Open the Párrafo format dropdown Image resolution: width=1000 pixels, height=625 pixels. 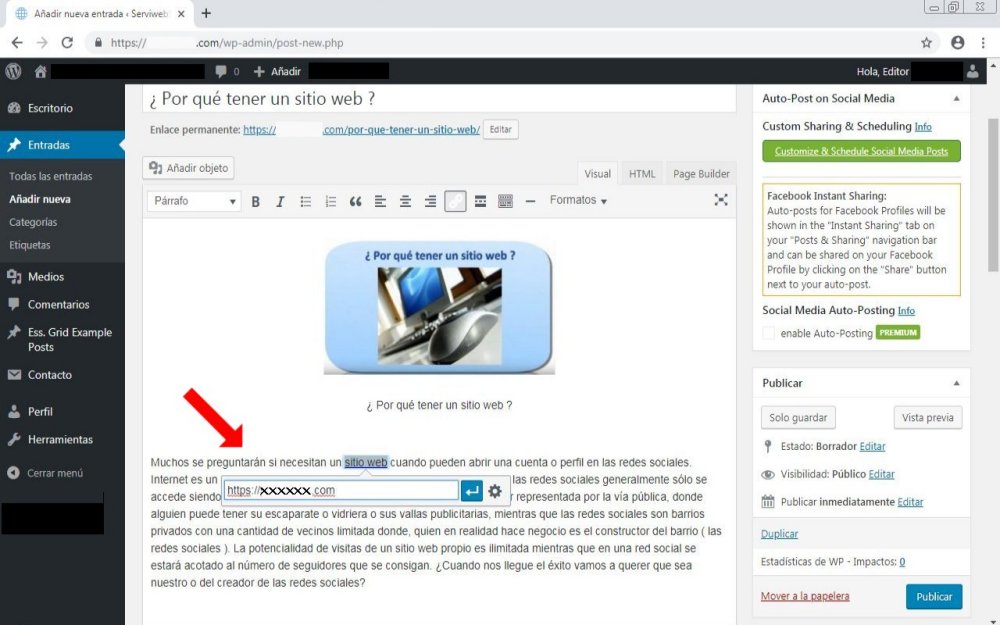pos(194,201)
